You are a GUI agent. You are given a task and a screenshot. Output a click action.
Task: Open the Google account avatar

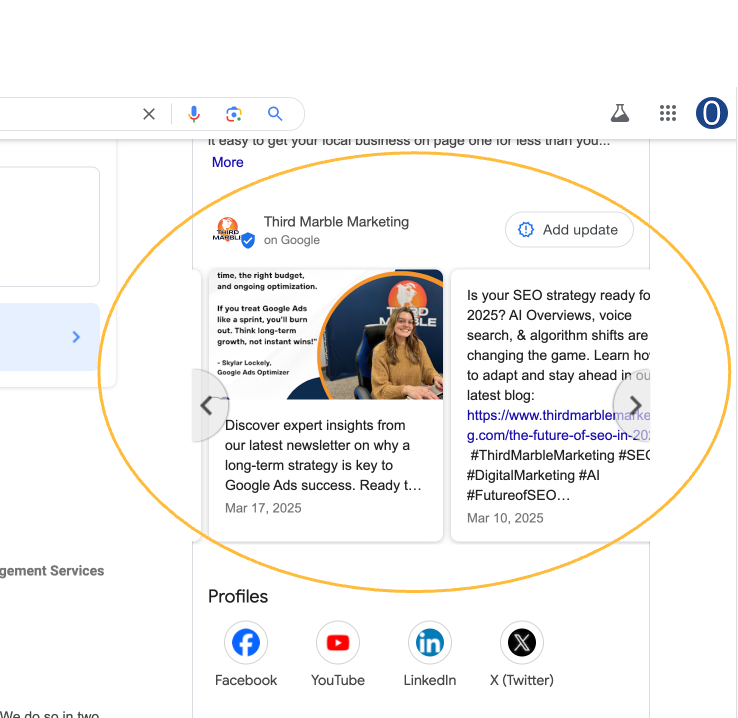[x=712, y=113]
